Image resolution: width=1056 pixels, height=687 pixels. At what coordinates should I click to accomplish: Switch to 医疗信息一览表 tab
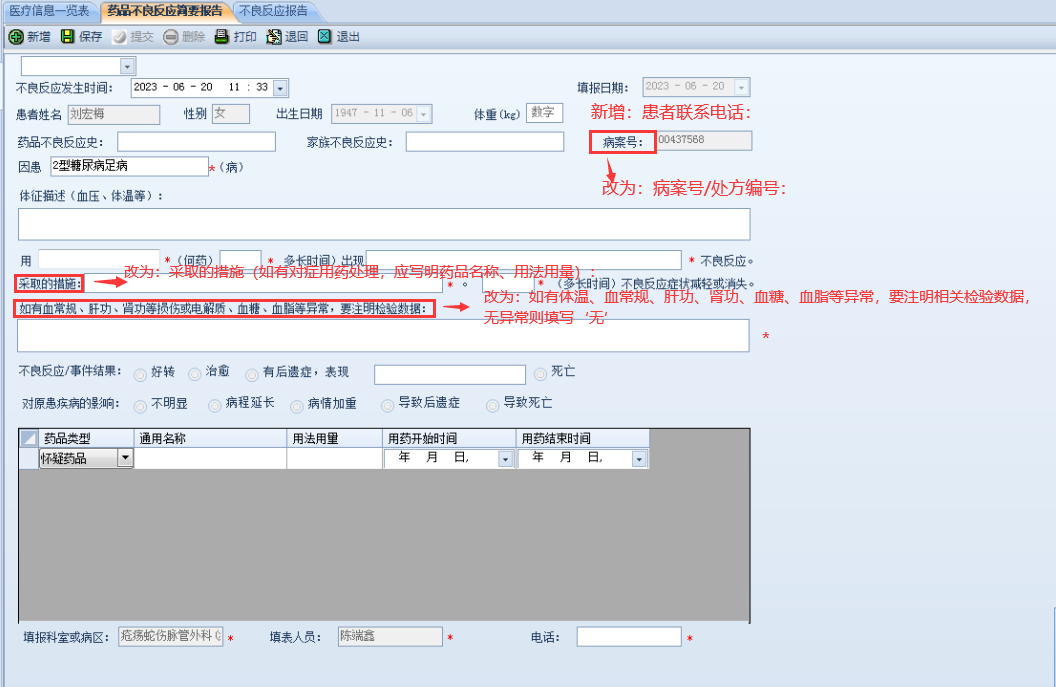click(49, 11)
